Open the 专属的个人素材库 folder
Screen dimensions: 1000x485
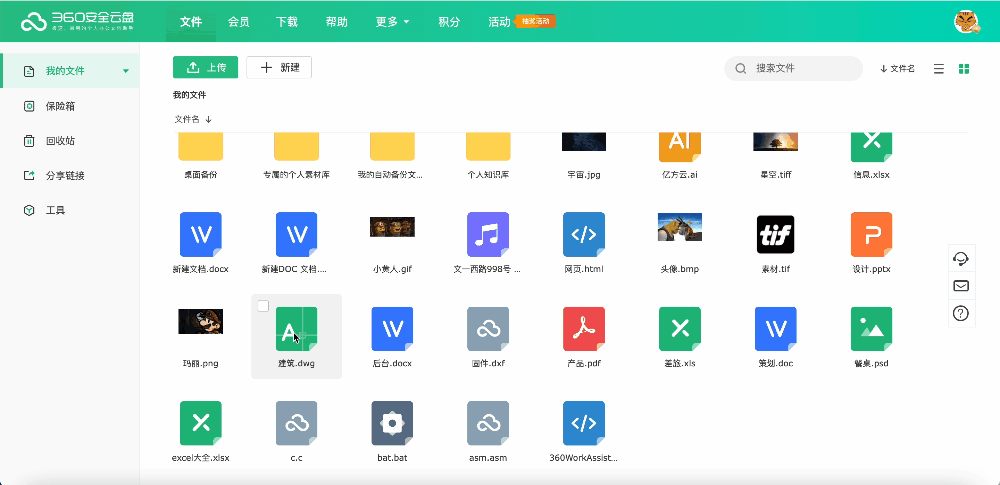point(297,147)
